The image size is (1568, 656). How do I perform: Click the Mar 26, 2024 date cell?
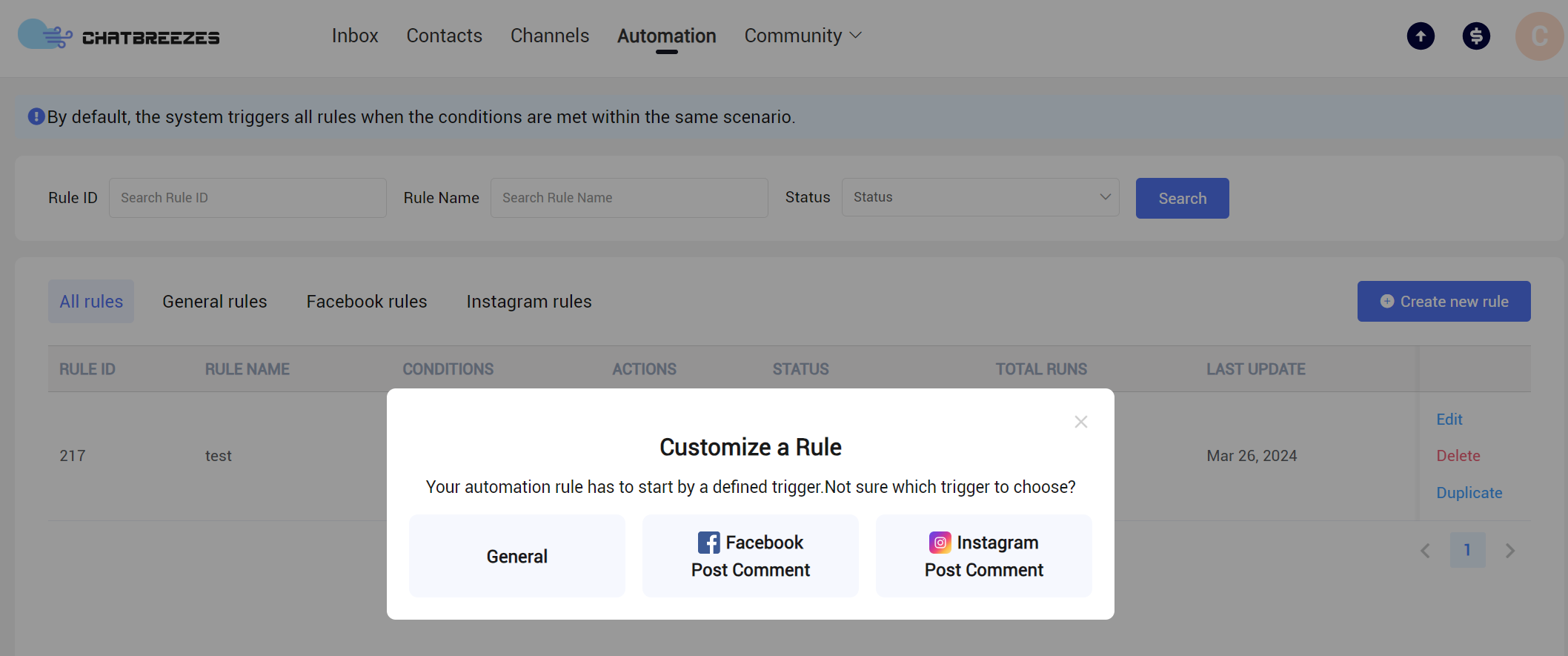1252,455
